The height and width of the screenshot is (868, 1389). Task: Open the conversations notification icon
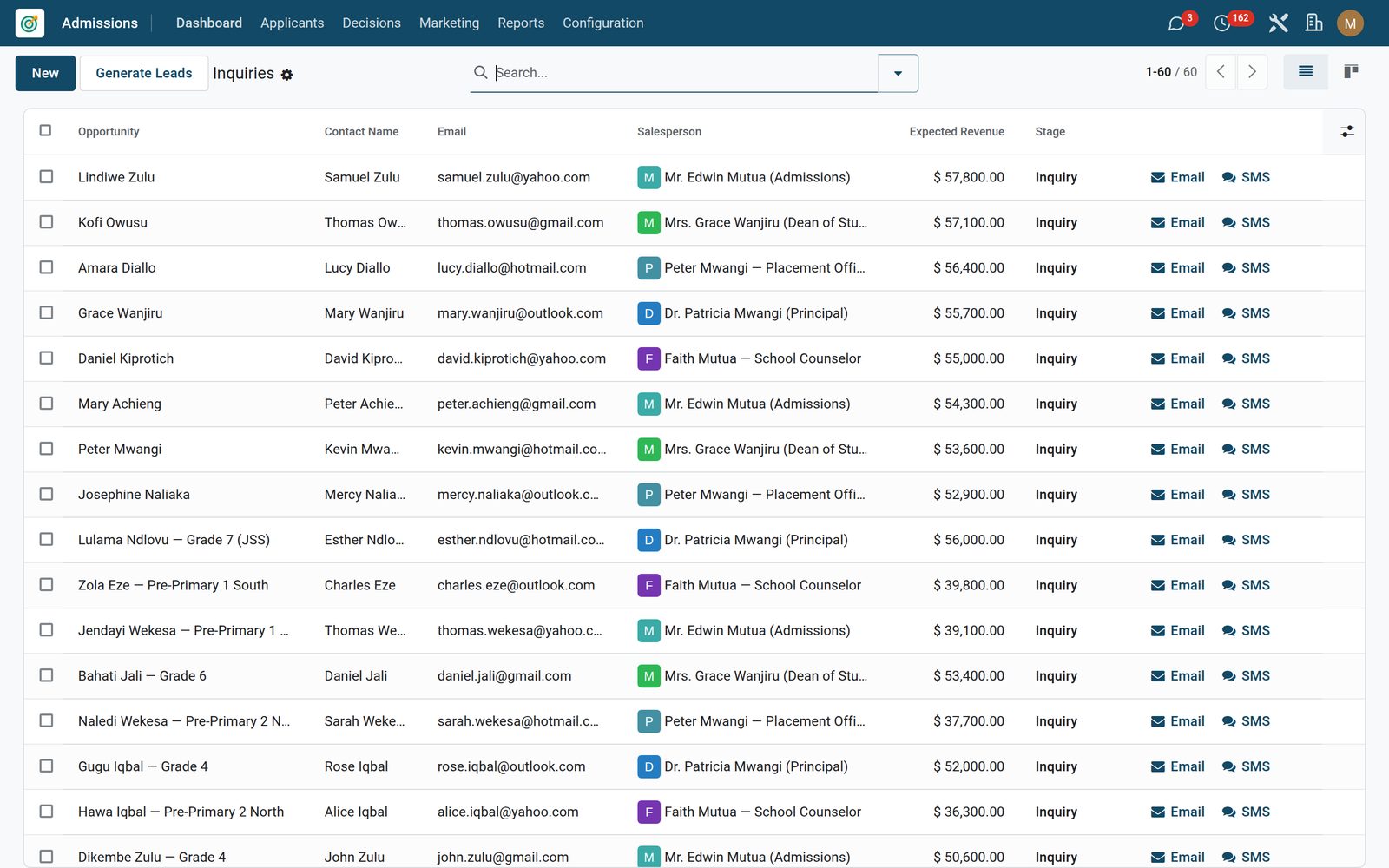coord(1176,23)
